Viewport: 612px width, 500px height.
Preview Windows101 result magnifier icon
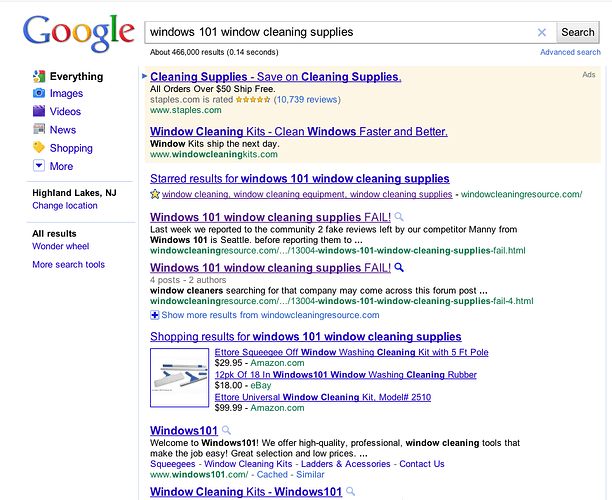coord(226,430)
